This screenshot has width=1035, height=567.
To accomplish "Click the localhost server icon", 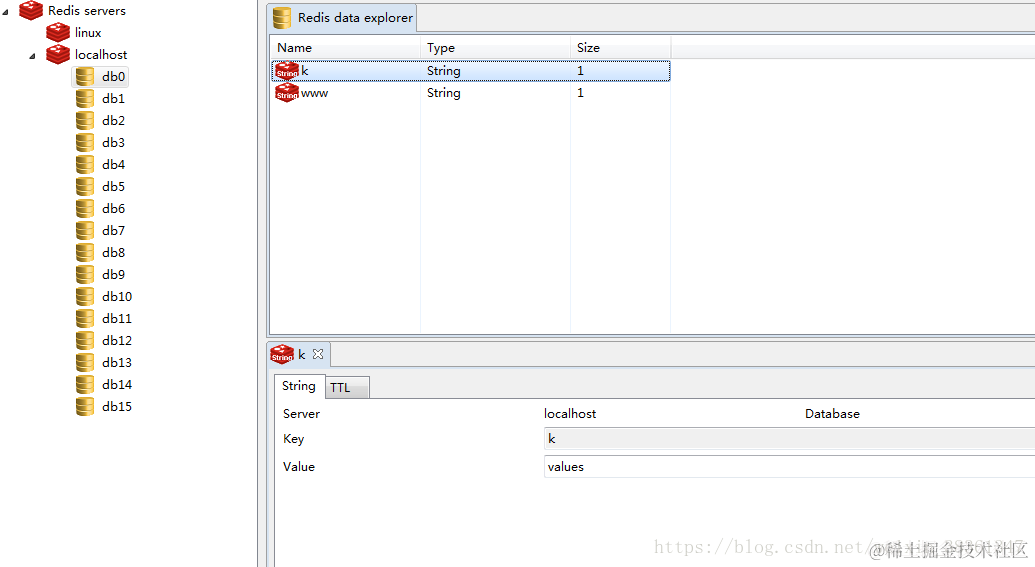I will tap(58, 54).
